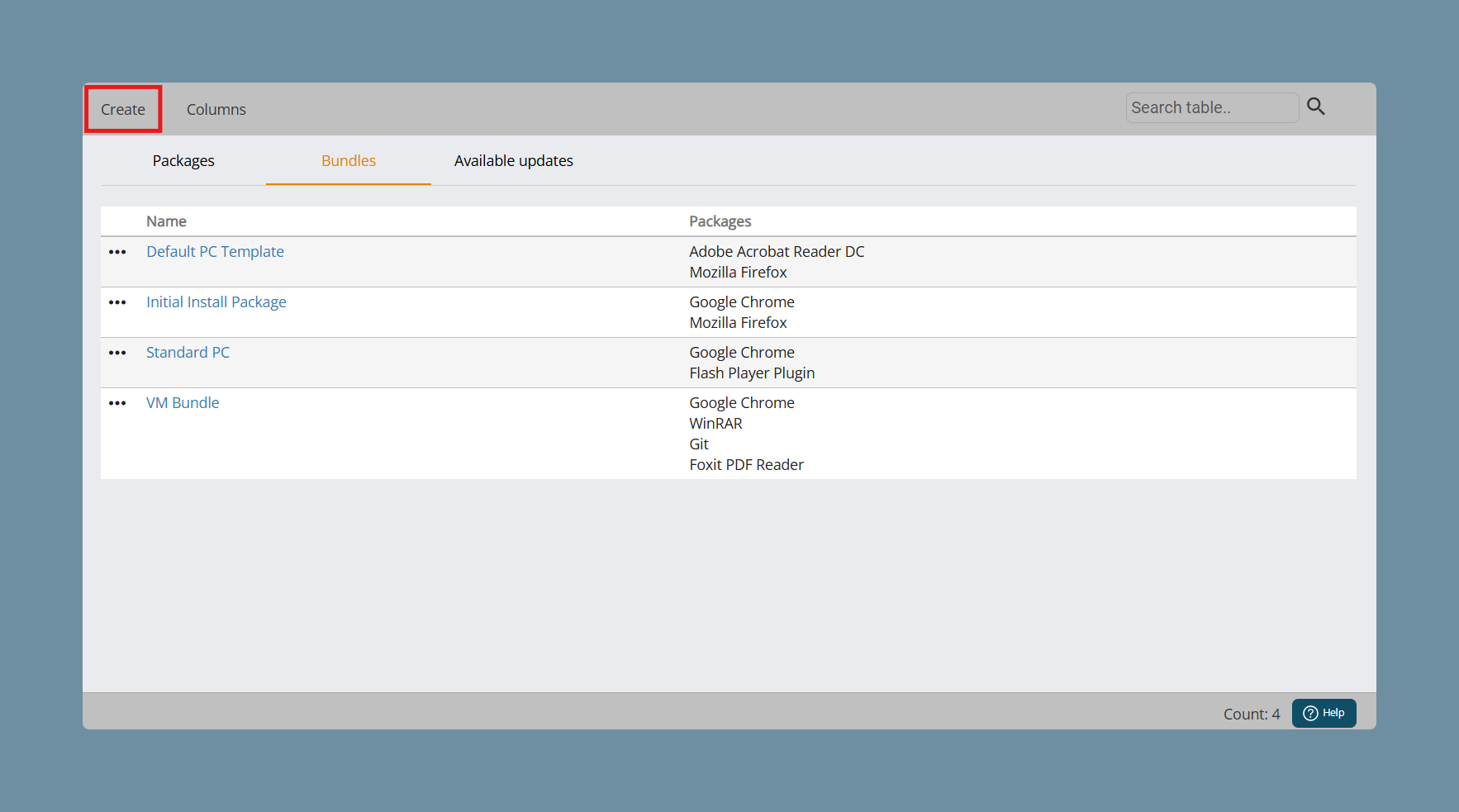Open the Default PC Template bundle link
This screenshot has height=812, width=1459.
pyautogui.click(x=215, y=251)
